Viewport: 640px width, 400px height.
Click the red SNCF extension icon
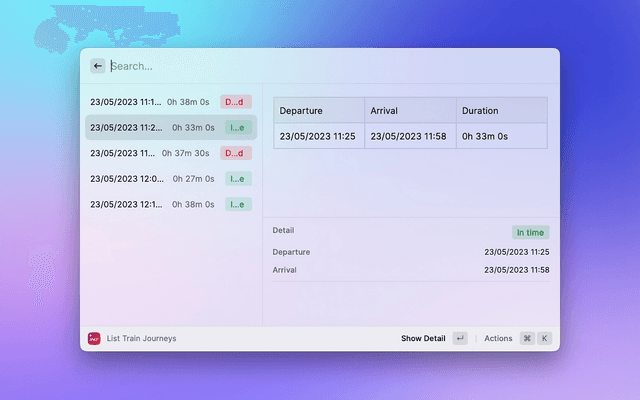[95, 339]
